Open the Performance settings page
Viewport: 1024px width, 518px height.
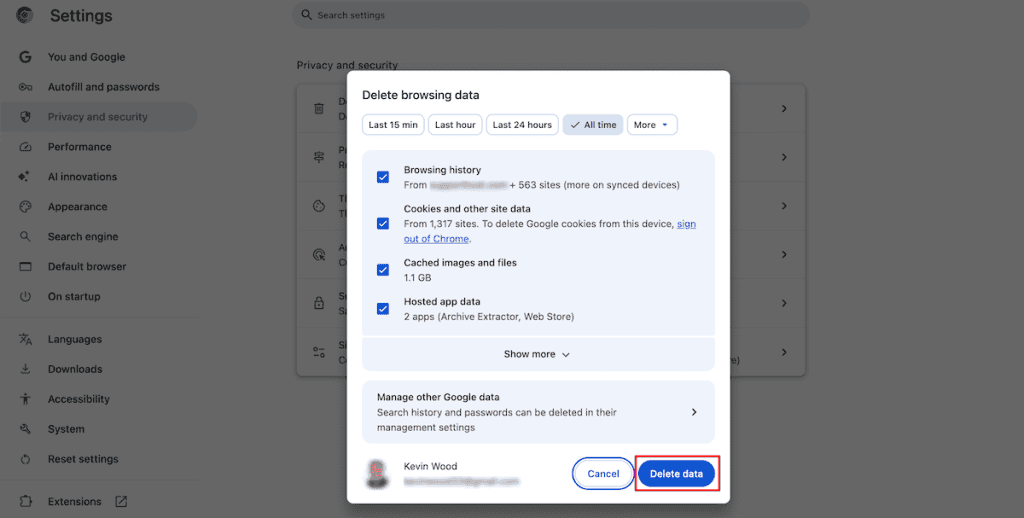[x=99, y=147]
